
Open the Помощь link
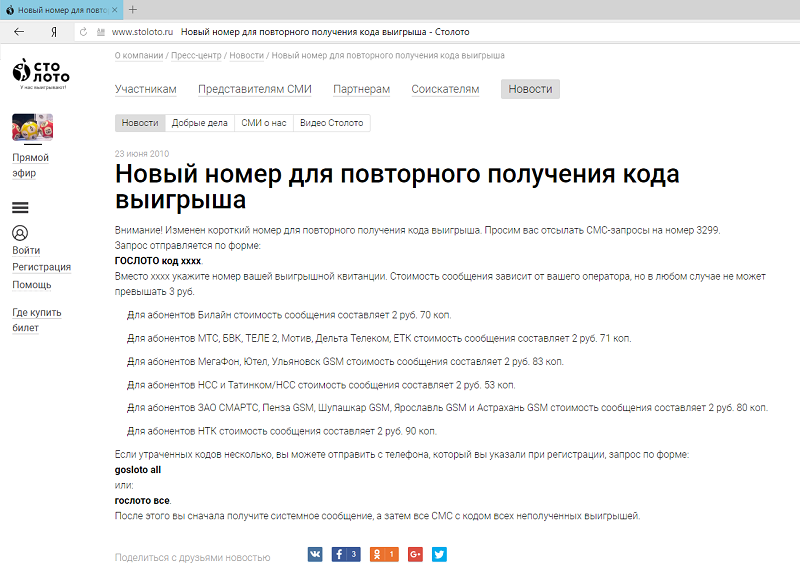click(32, 284)
